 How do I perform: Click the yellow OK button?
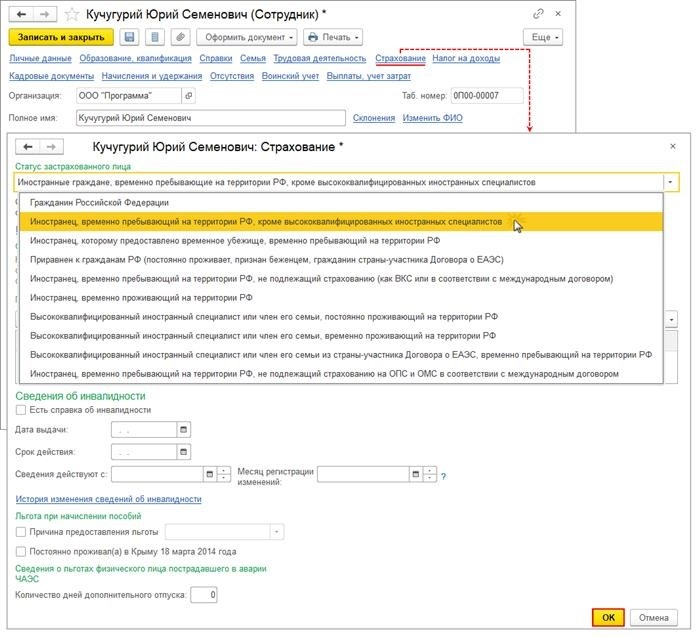pyautogui.click(x=608, y=617)
